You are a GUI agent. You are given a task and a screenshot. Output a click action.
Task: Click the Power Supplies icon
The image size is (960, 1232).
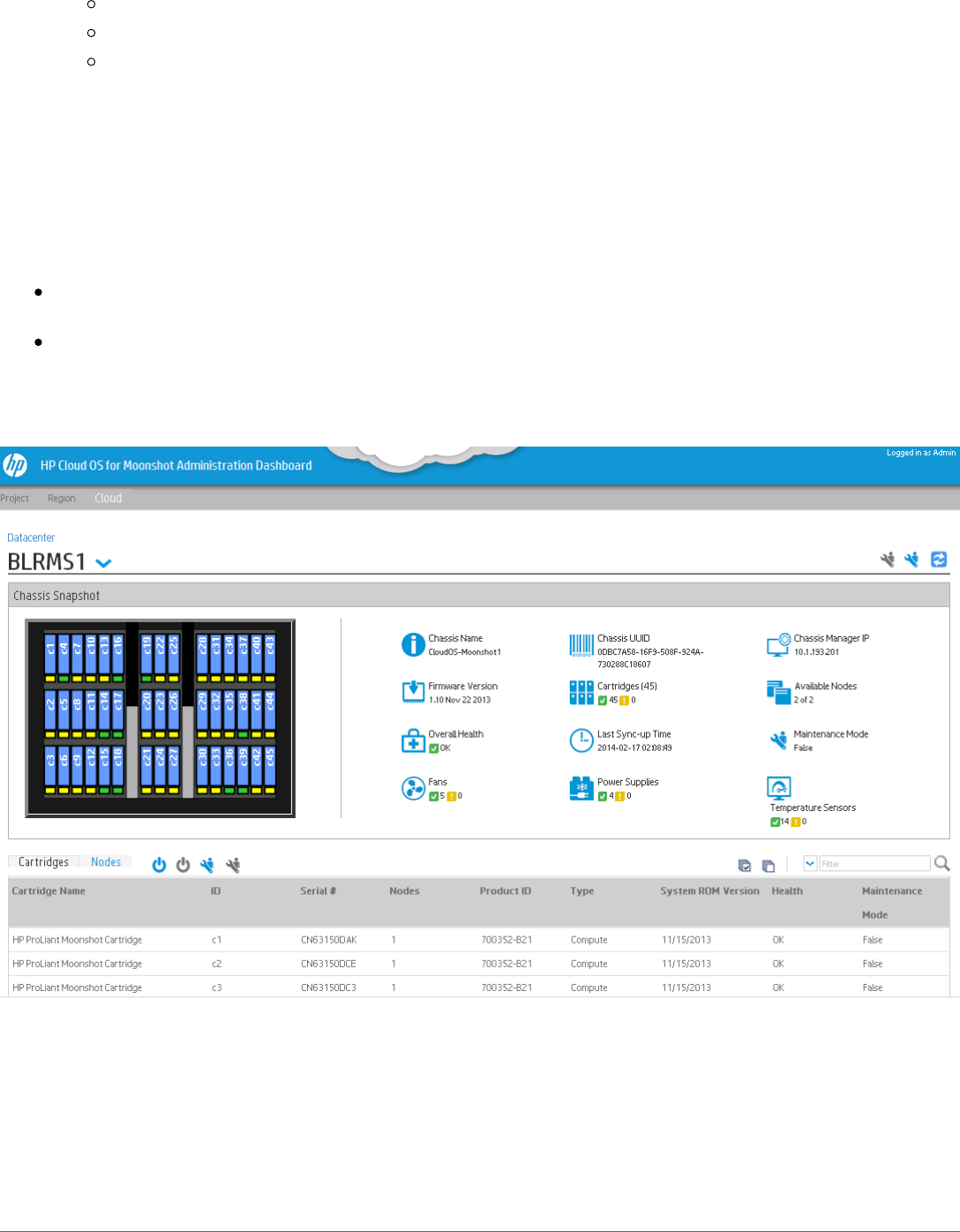click(x=581, y=788)
